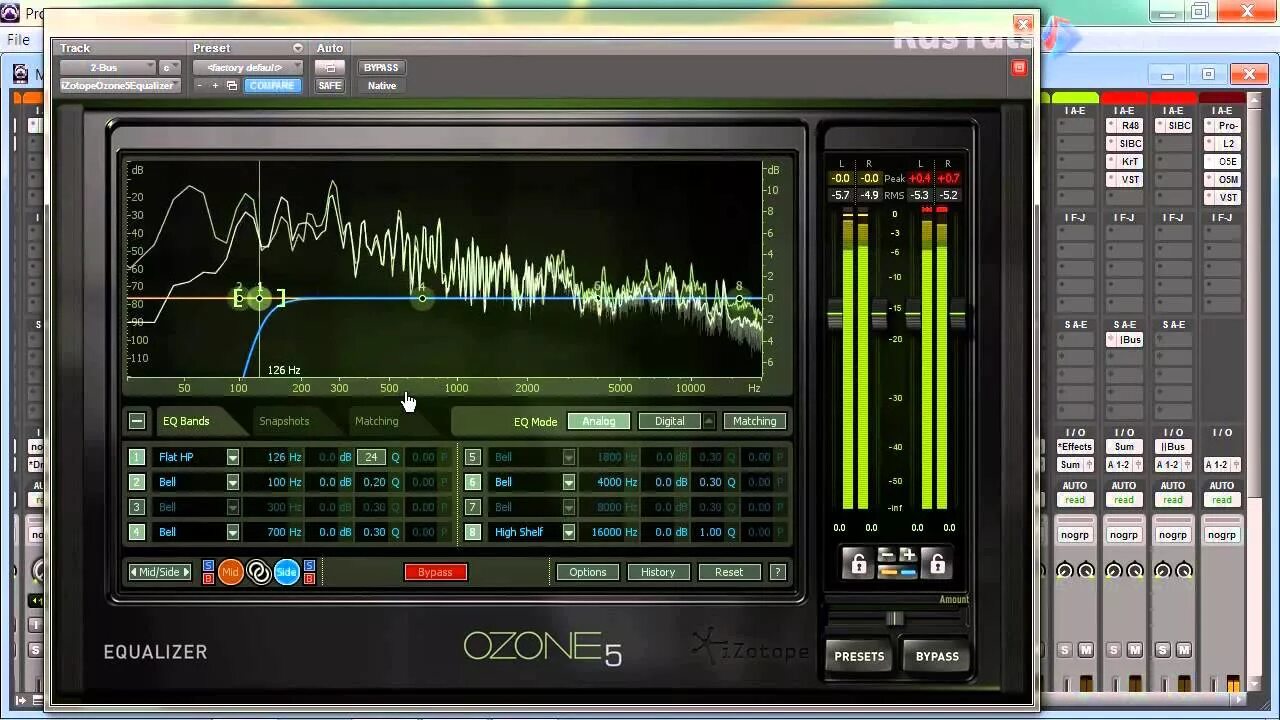Switch to the Snapshots tab
The image size is (1280, 720).
284,421
